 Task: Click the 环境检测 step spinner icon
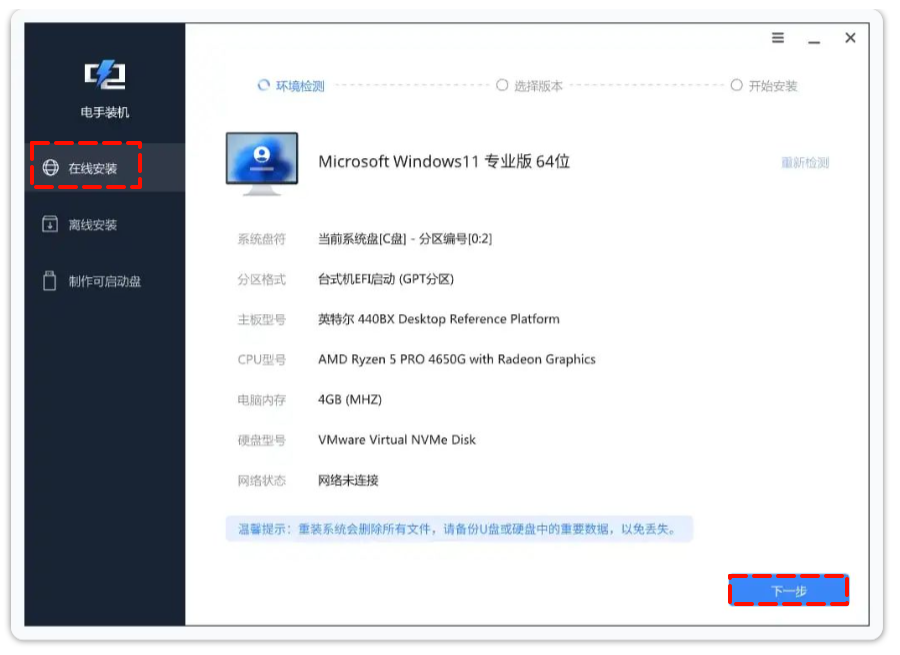click(x=263, y=86)
